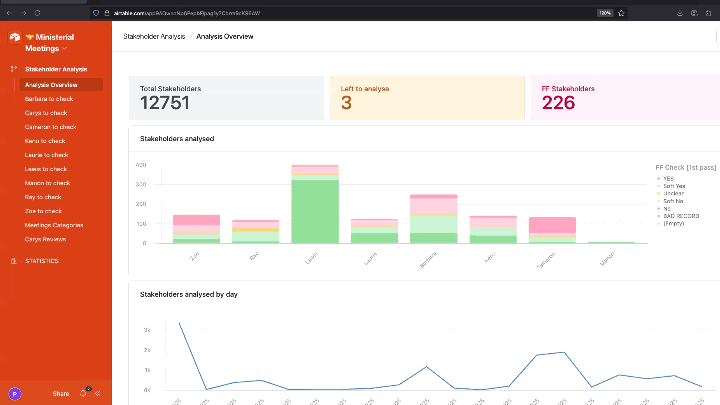Viewport: 720px width, 405px height.
Task: Reload the page in browser
Action: (x=38, y=13)
